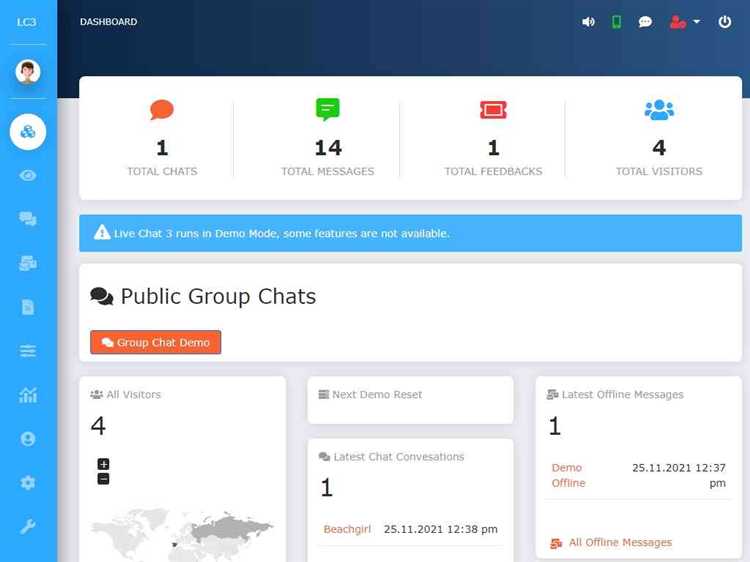Open the All Offline Messages link

tap(619, 542)
